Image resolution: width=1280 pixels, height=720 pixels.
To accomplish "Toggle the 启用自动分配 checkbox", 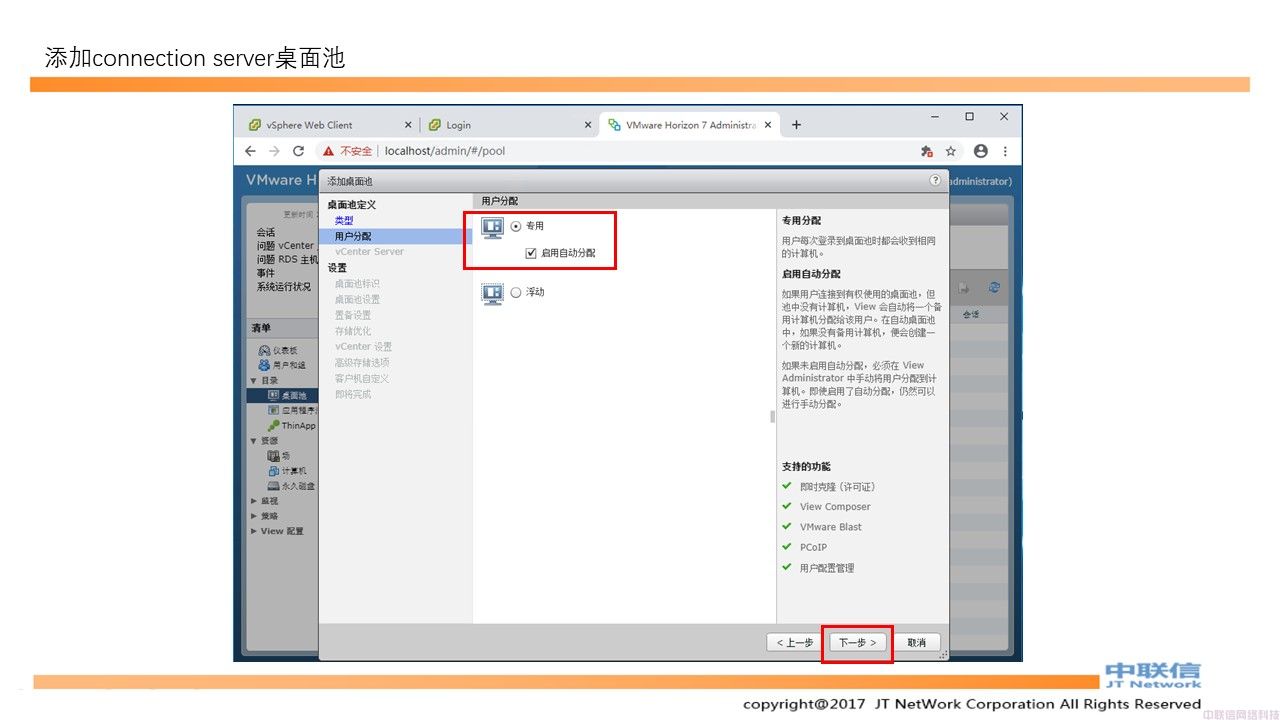I will [531, 253].
